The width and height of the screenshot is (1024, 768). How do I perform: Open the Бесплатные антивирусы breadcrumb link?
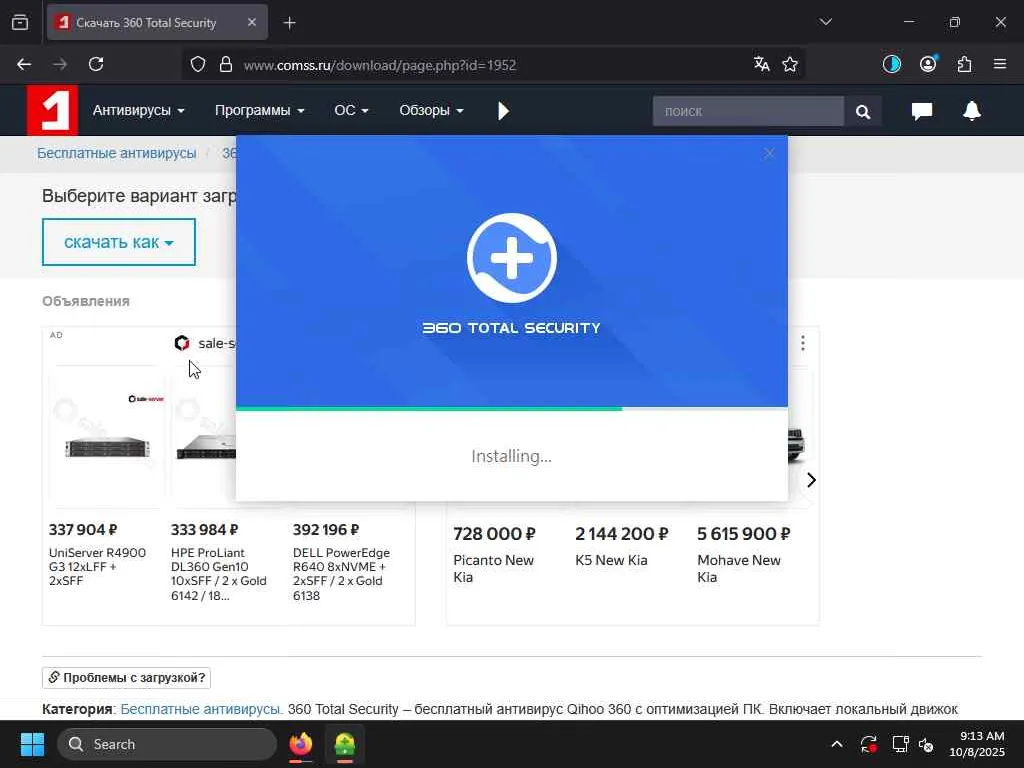pyautogui.click(x=116, y=153)
